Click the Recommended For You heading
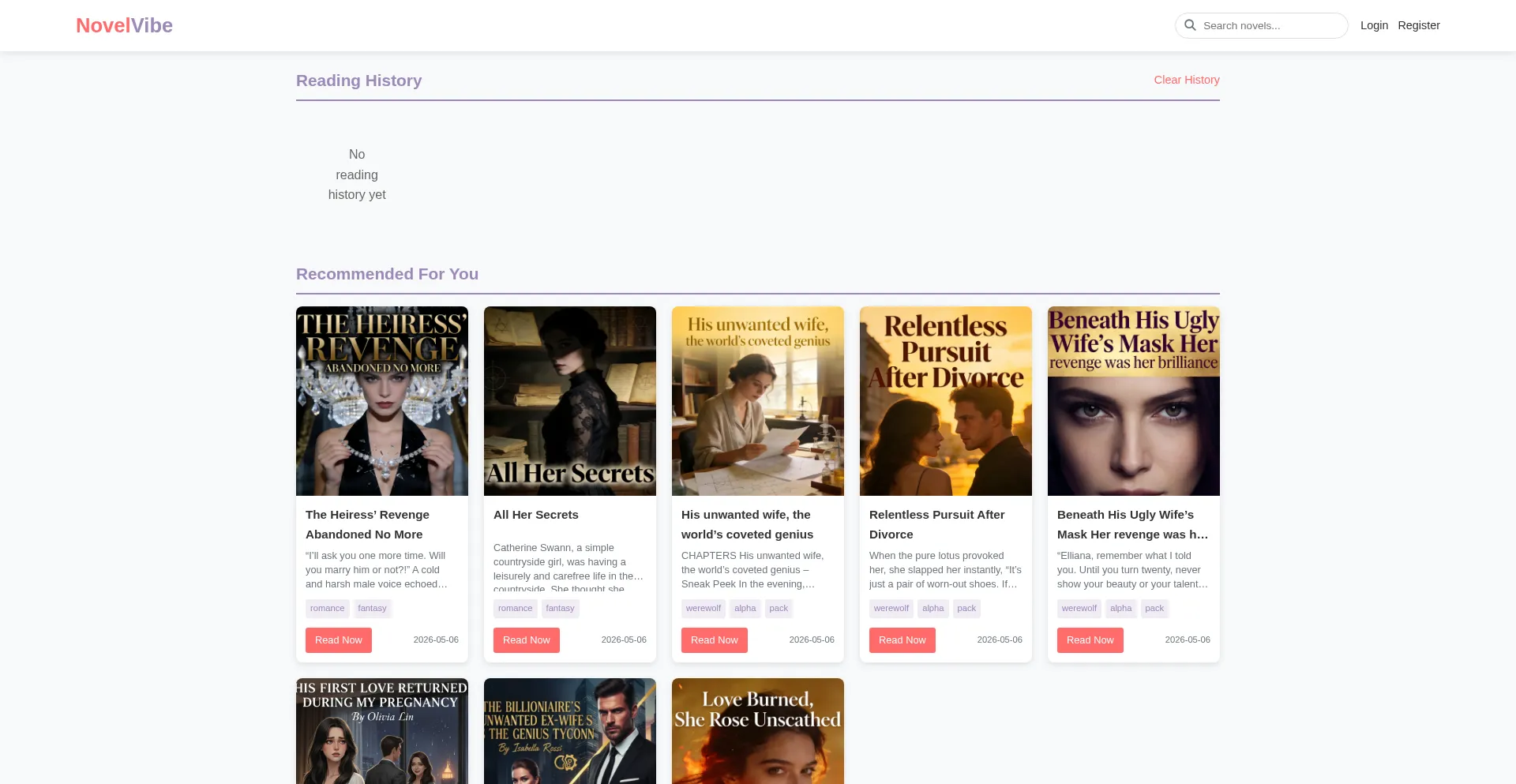 (x=387, y=274)
